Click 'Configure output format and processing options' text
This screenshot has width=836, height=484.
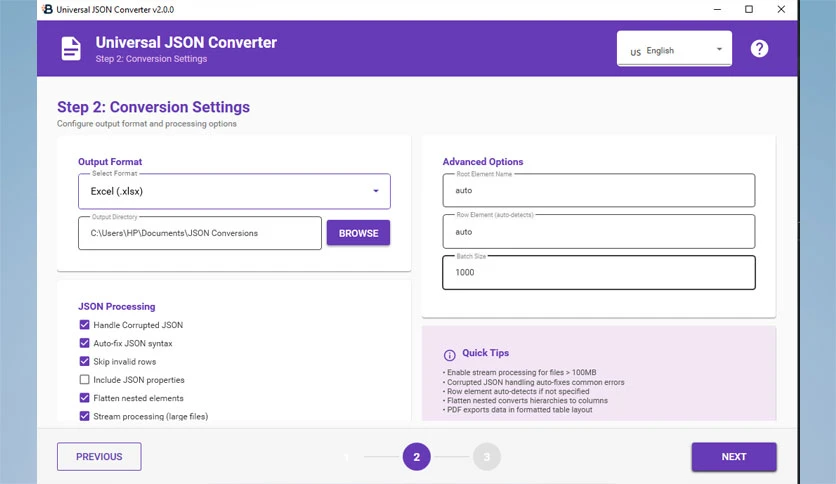(x=147, y=124)
